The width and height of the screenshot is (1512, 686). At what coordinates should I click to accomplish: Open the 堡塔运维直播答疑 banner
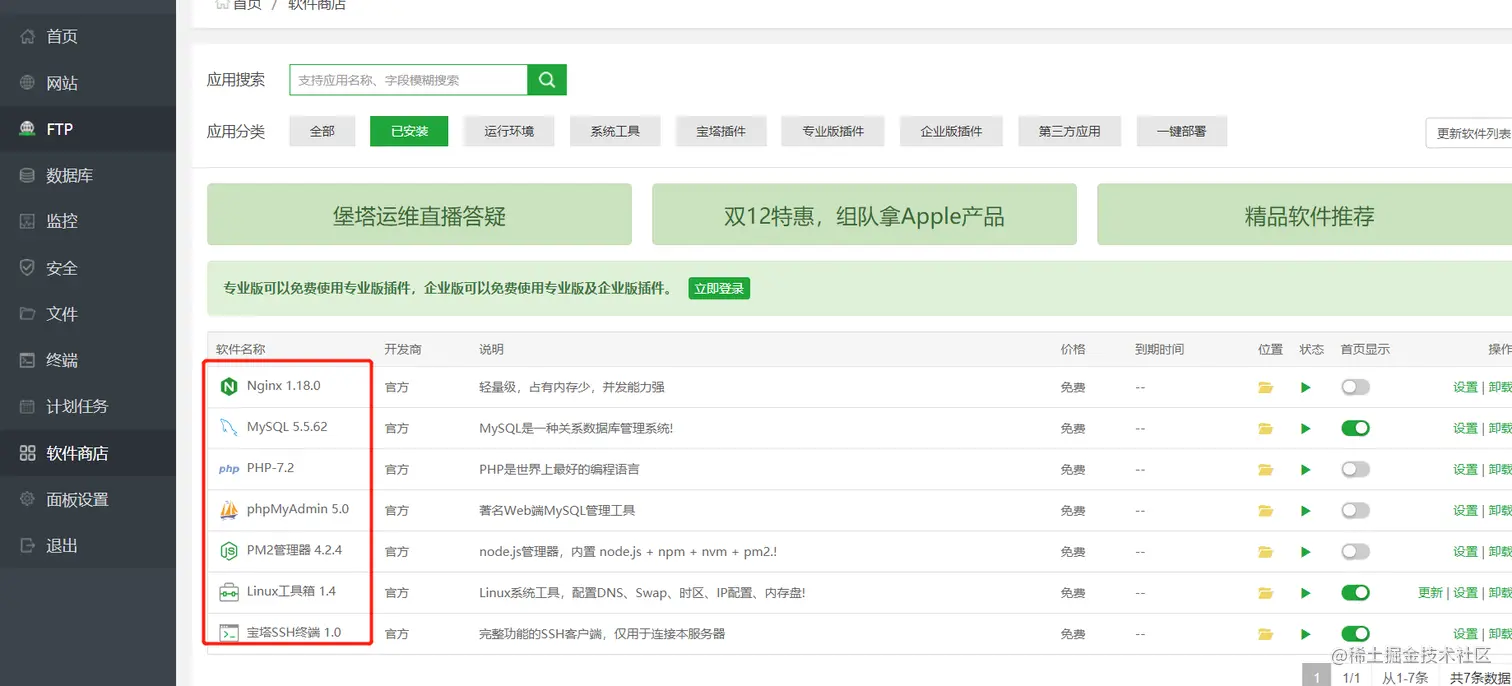point(419,214)
